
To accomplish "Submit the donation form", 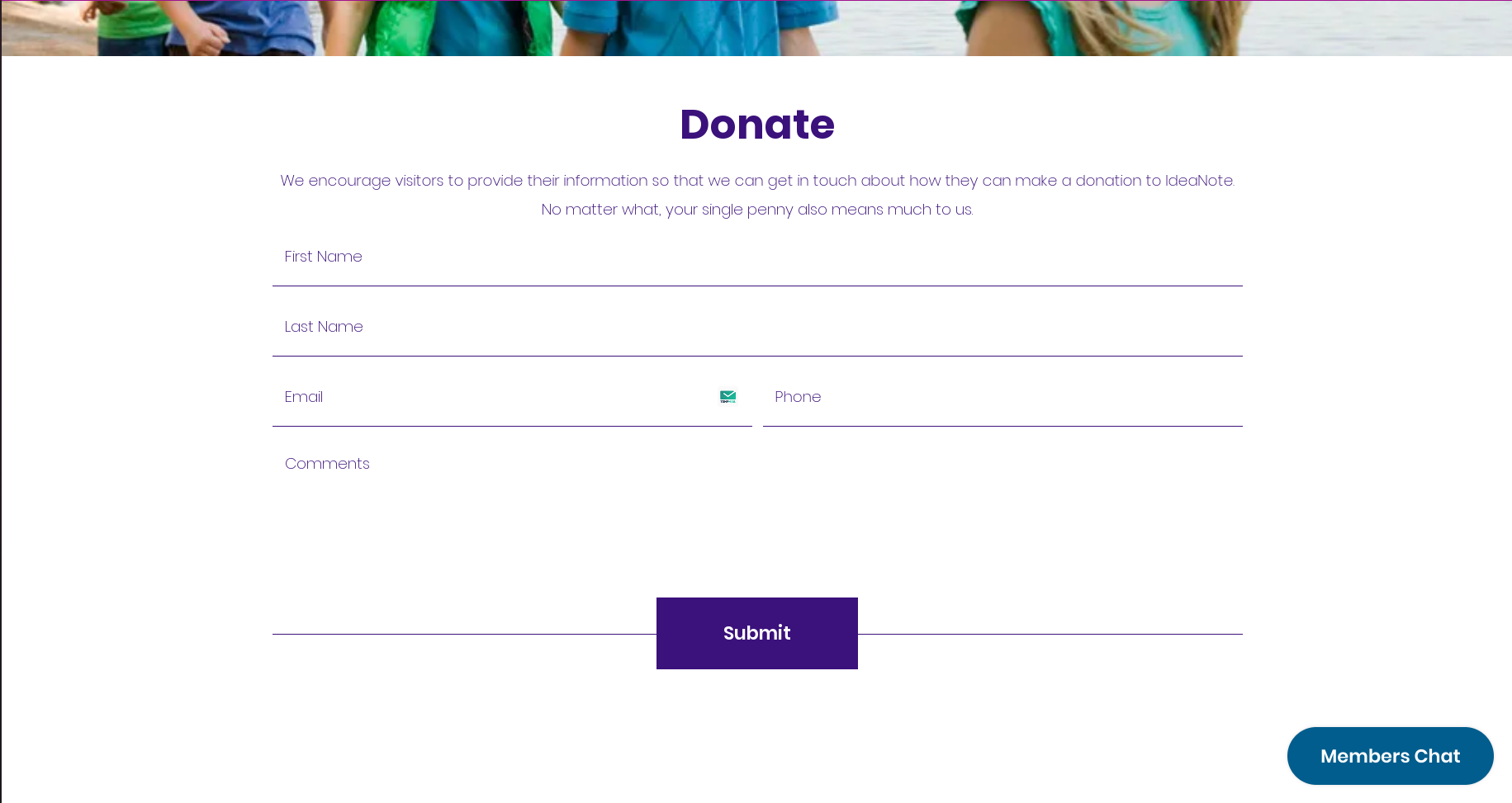I will click(x=757, y=633).
